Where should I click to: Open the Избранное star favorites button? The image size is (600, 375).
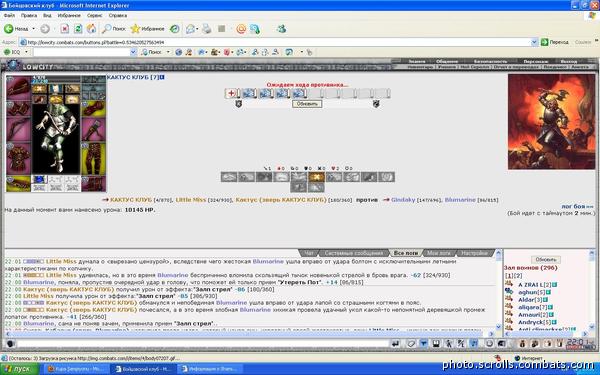click(147, 29)
